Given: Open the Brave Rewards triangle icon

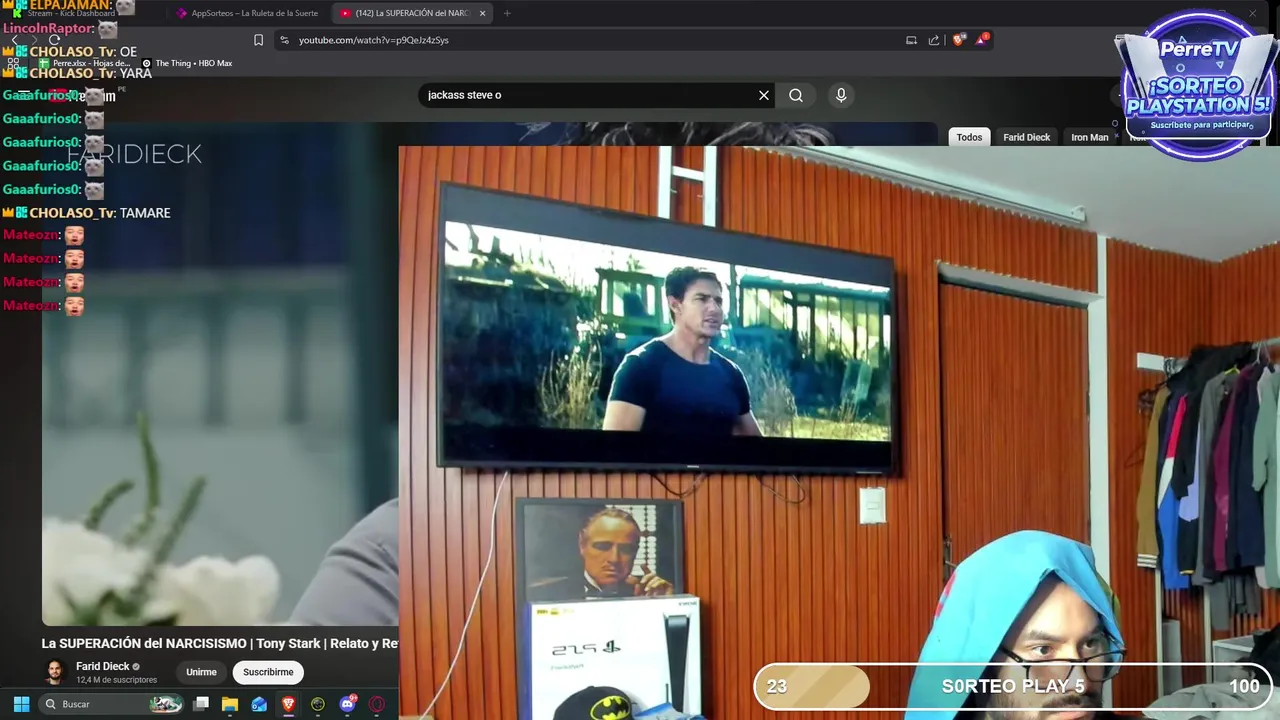Looking at the screenshot, I should [982, 40].
